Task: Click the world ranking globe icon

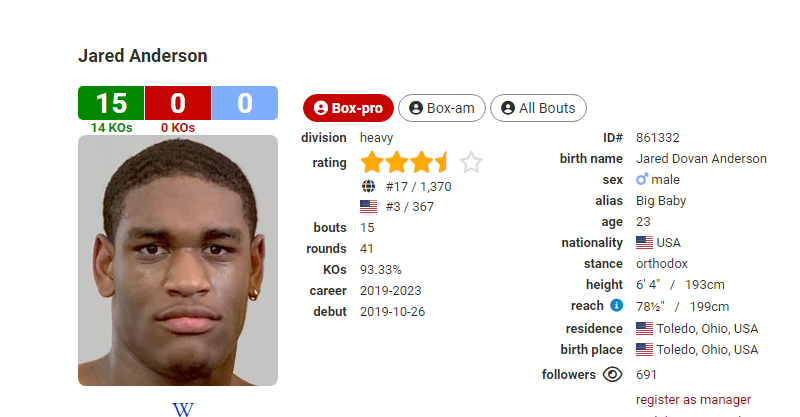Action: 368,186
